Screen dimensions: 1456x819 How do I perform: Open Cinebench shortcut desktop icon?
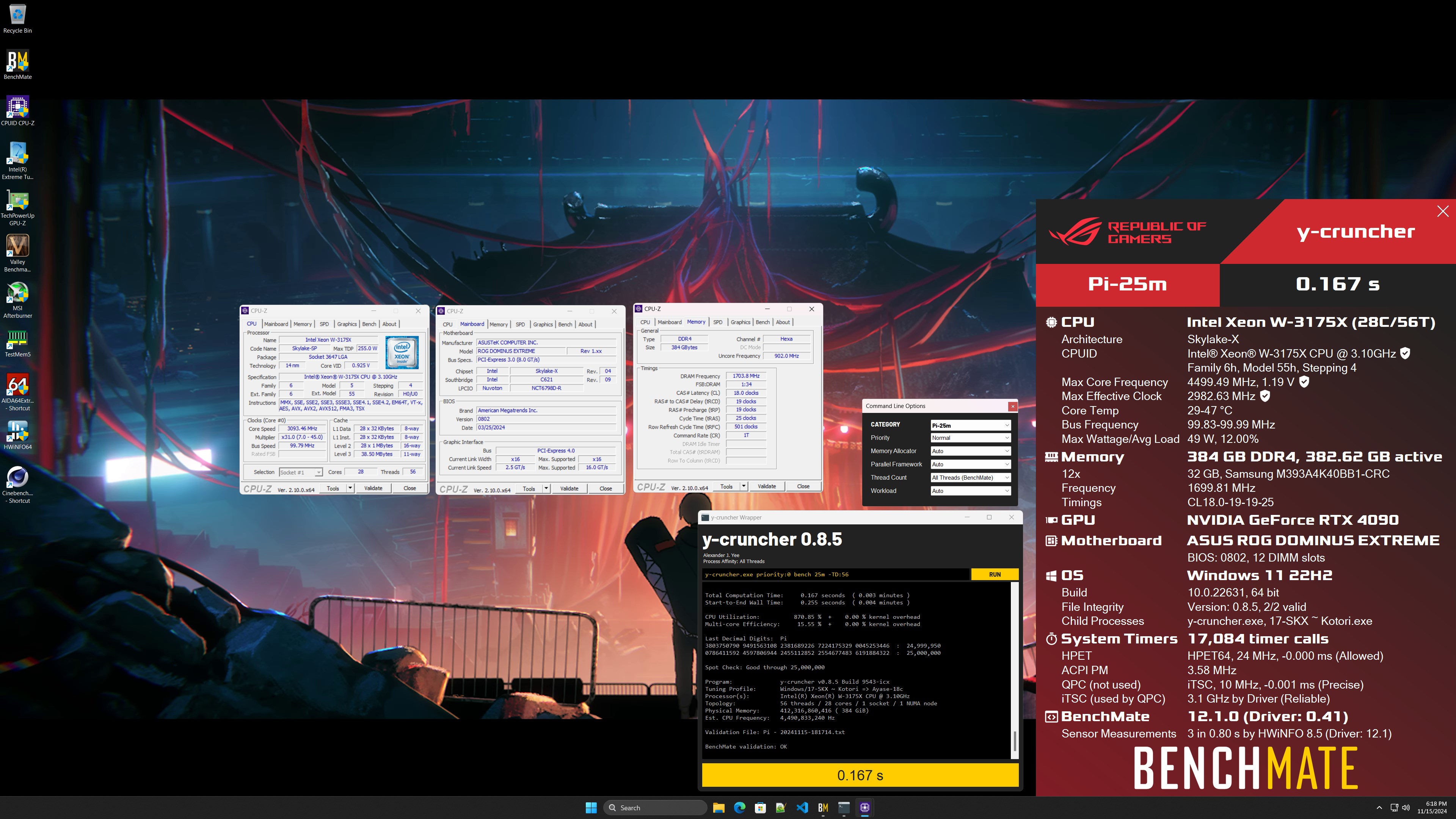[17, 485]
